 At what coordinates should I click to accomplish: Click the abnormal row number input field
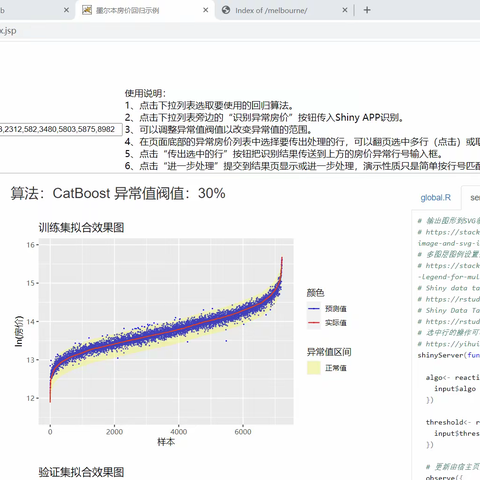61,129
